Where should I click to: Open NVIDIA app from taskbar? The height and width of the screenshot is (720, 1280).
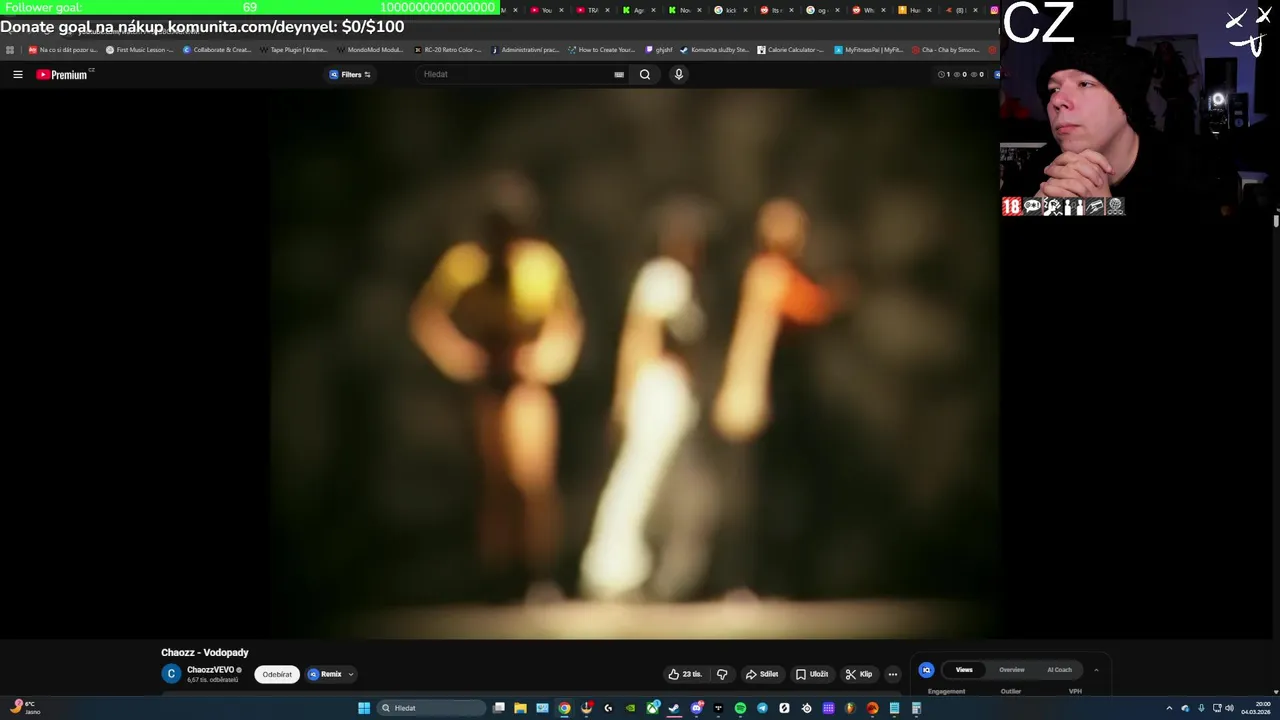(x=630, y=708)
